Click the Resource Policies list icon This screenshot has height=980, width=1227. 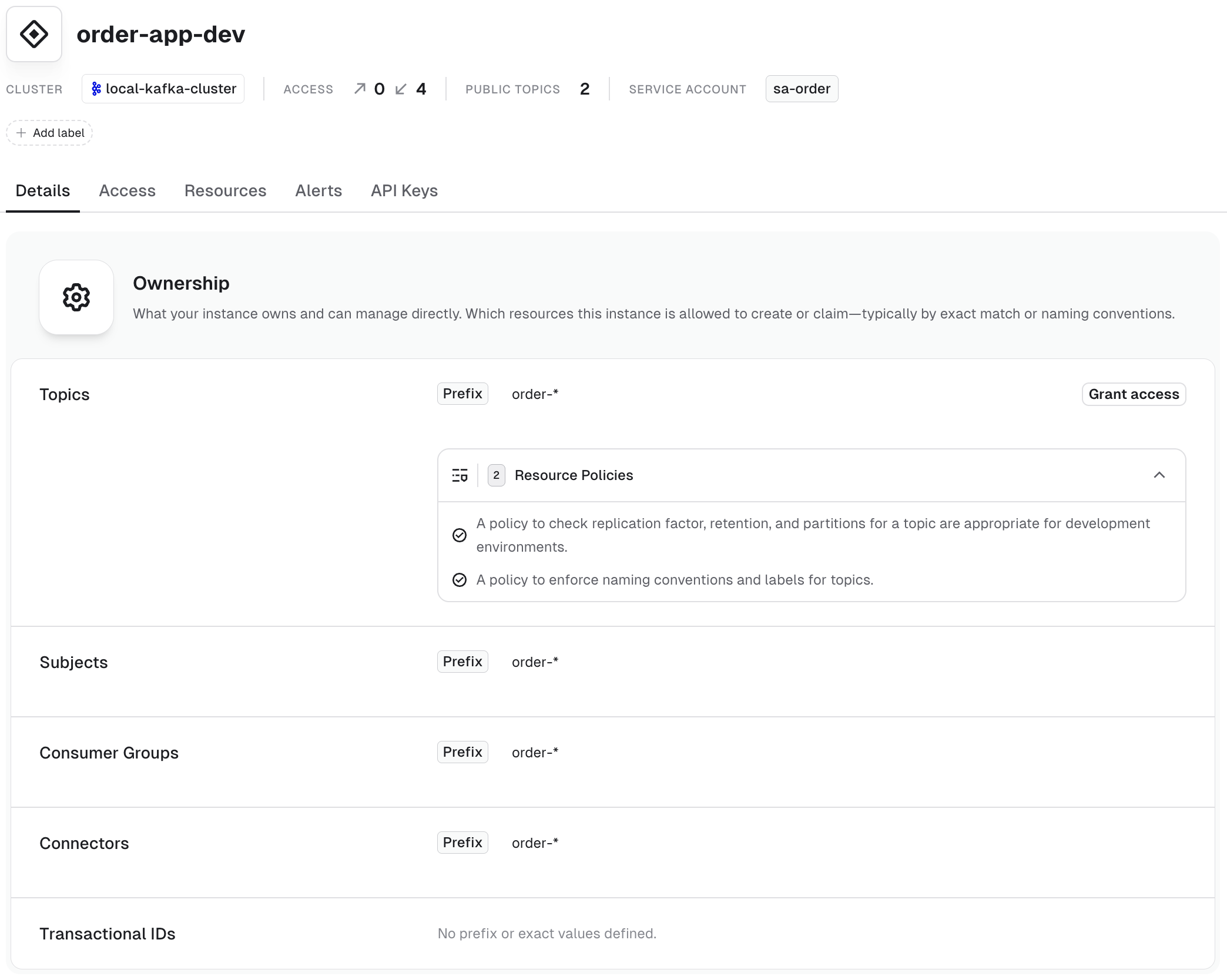coord(460,475)
